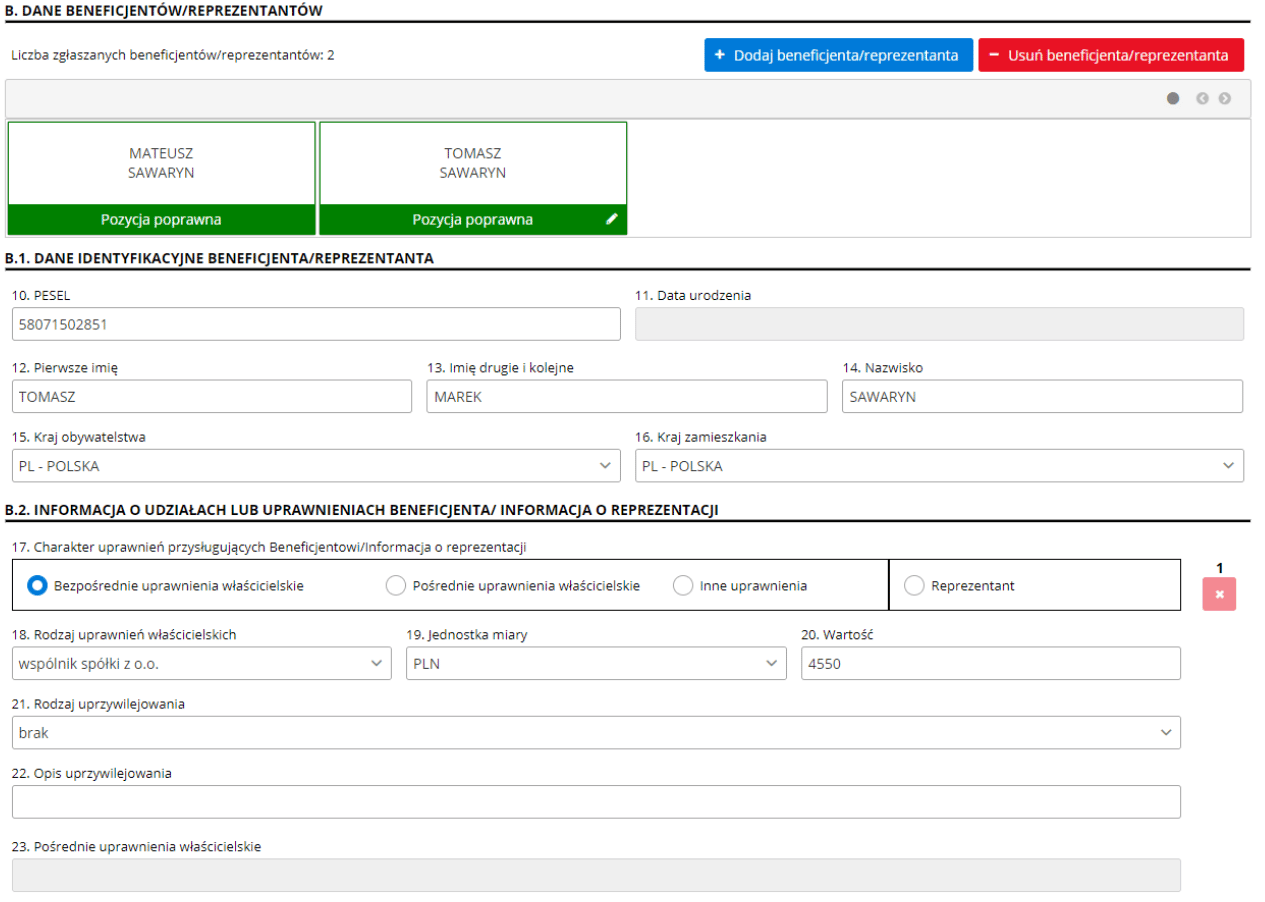Select the Pośrednie uprawnienia właścicielskie option
Screen dimensions: 1265x902
click(x=396, y=585)
